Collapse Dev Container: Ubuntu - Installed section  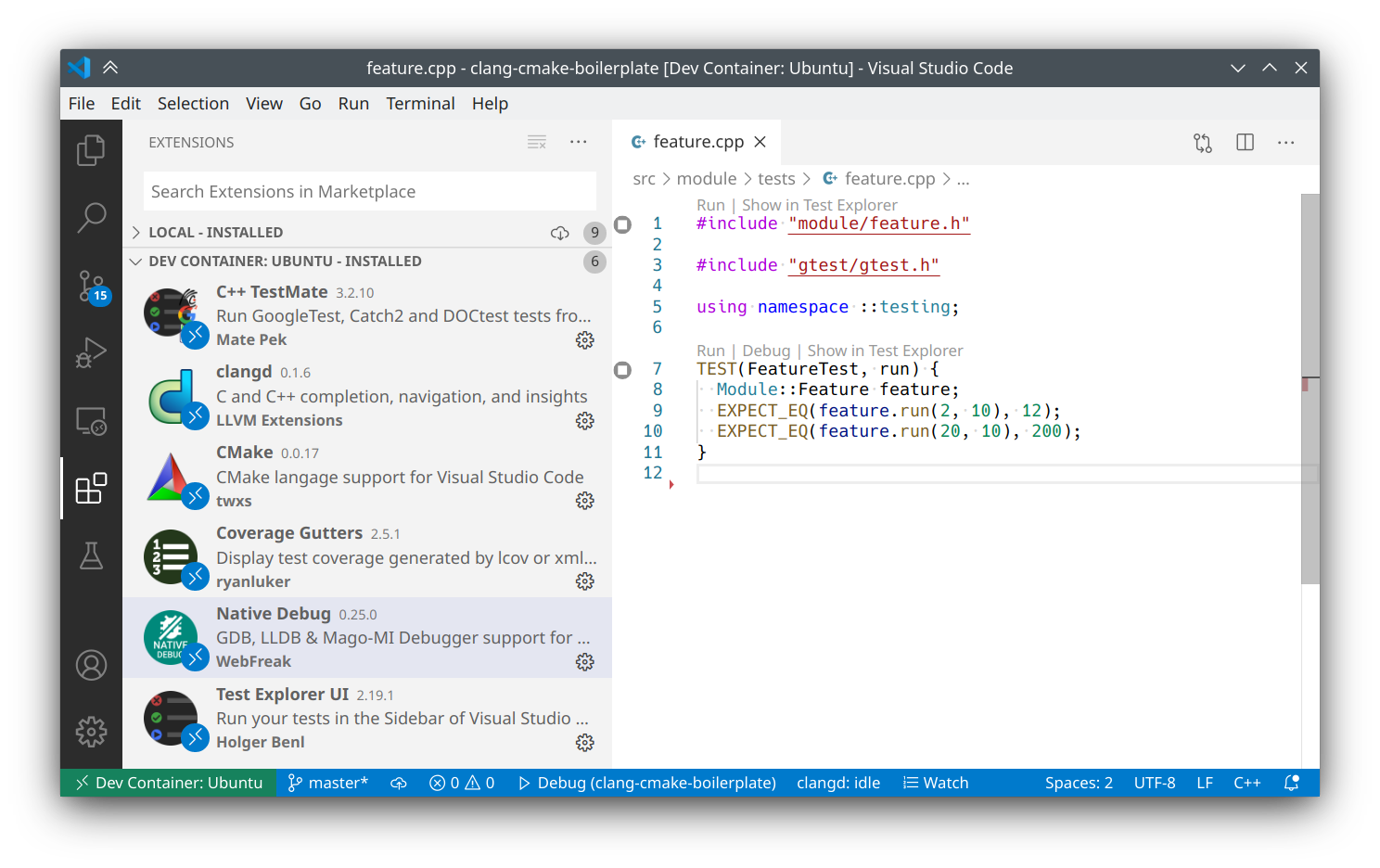pos(367,262)
